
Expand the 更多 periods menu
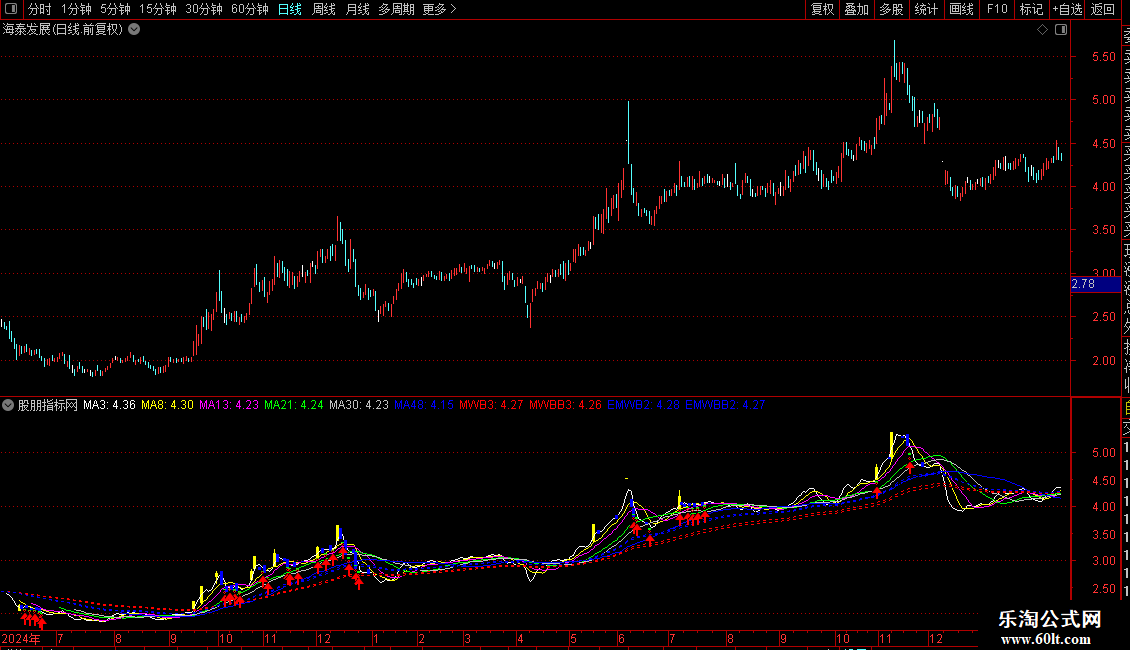pos(439,9)
